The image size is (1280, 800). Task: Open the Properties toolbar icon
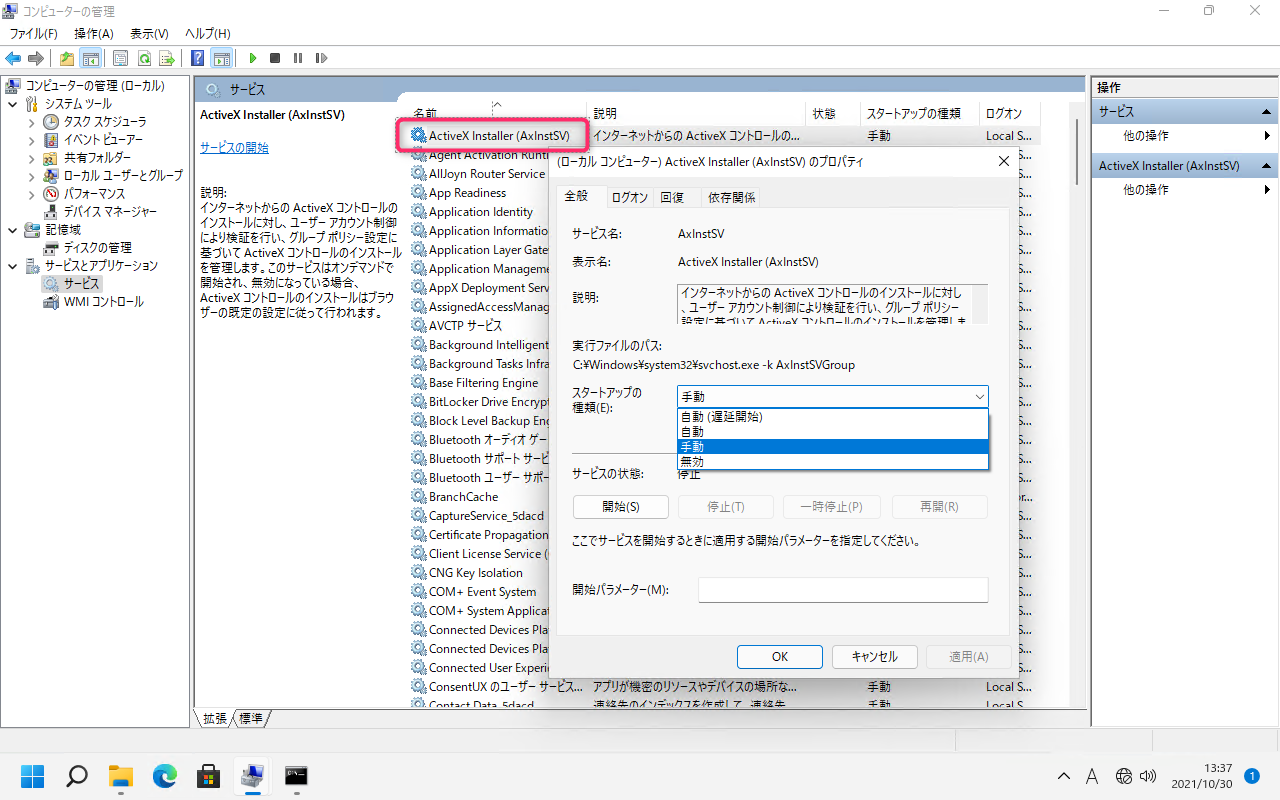click(120, 58)
